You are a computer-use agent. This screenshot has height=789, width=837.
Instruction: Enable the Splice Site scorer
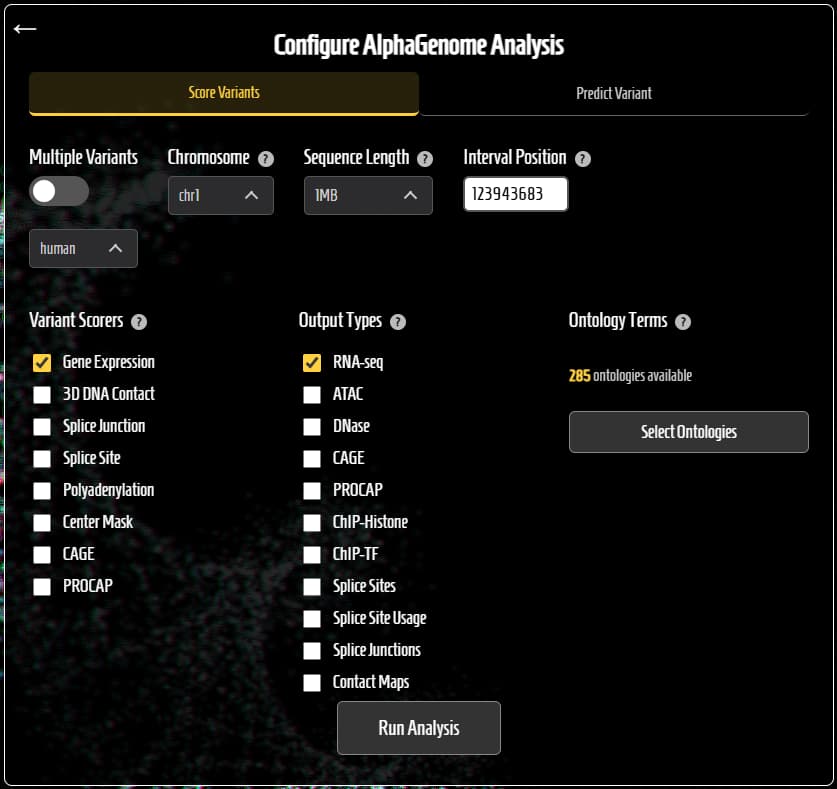[x=42, y=459]
